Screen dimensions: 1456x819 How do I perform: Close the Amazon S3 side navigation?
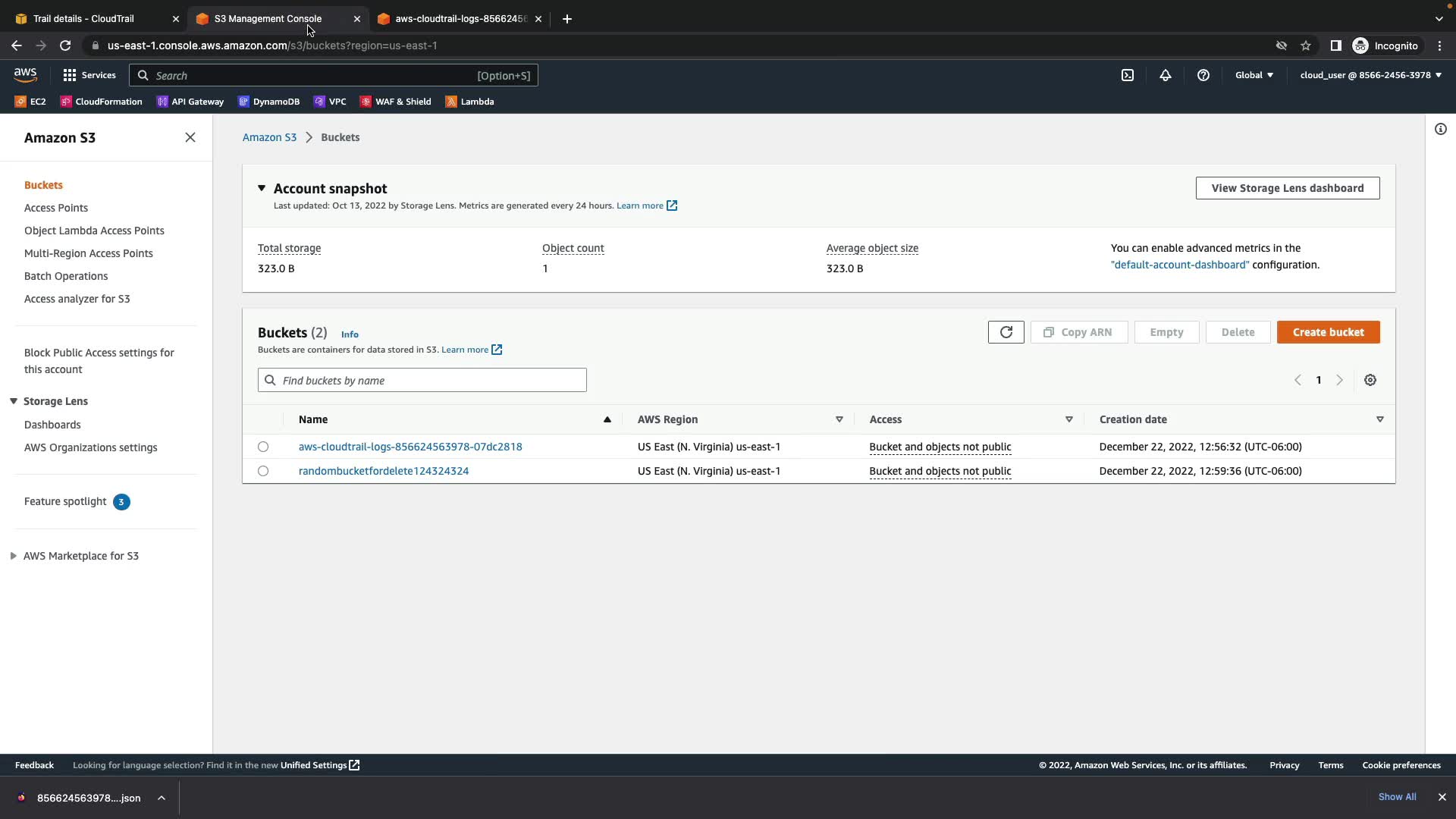pyautogui.click(x=190, y=137)
